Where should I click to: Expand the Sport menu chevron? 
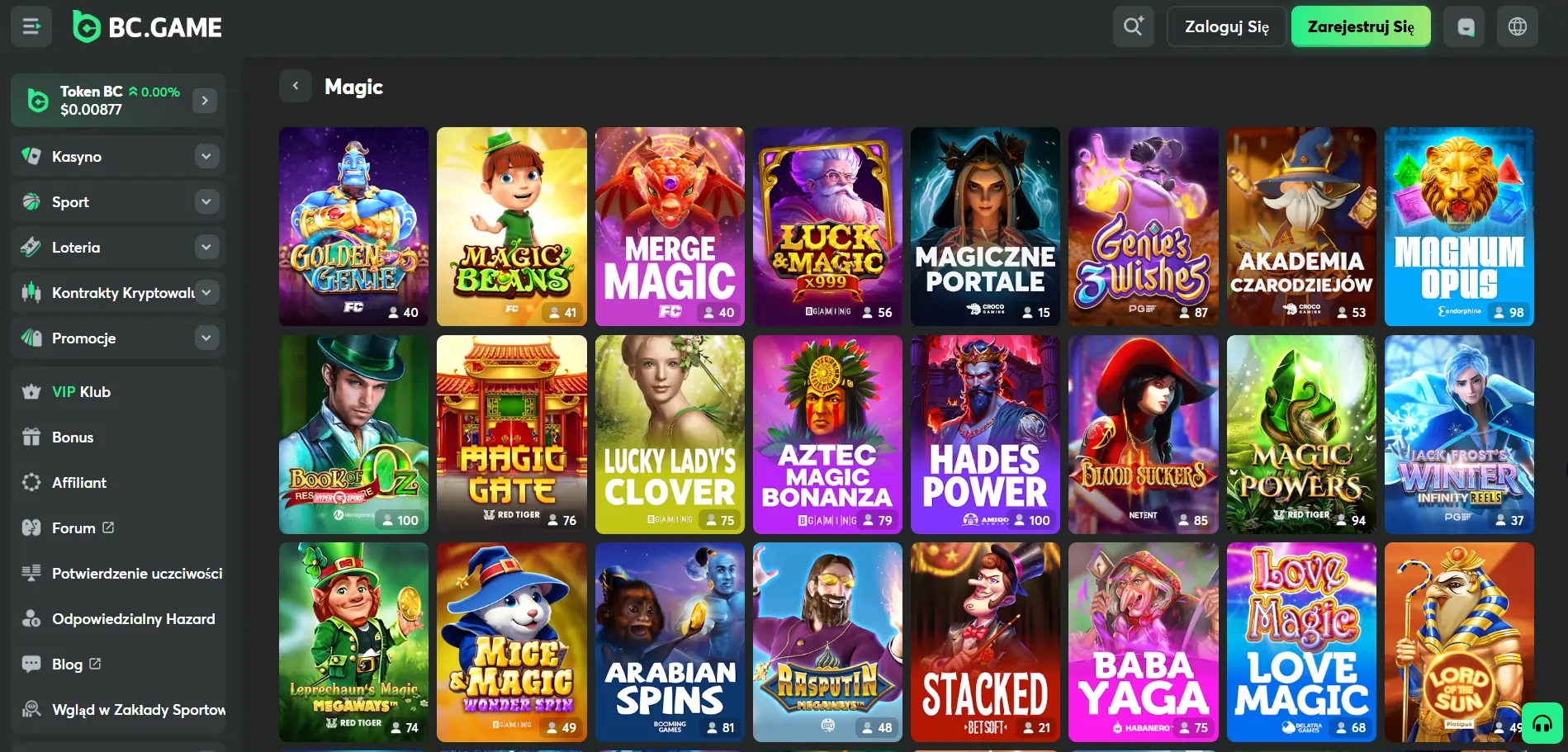(x=206, y=201)
